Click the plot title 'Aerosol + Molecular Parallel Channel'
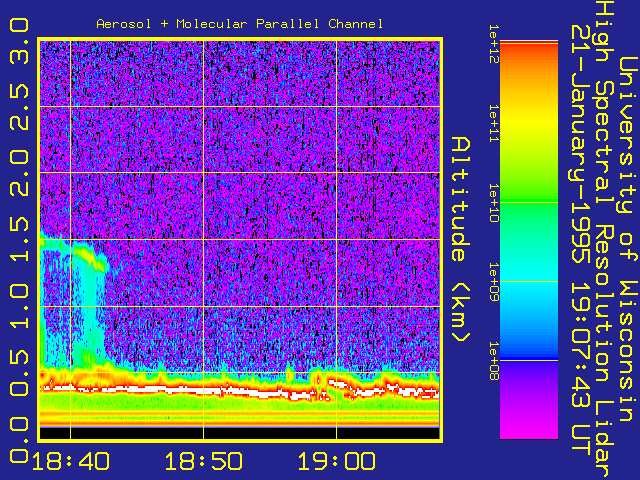 click(240, 24)
